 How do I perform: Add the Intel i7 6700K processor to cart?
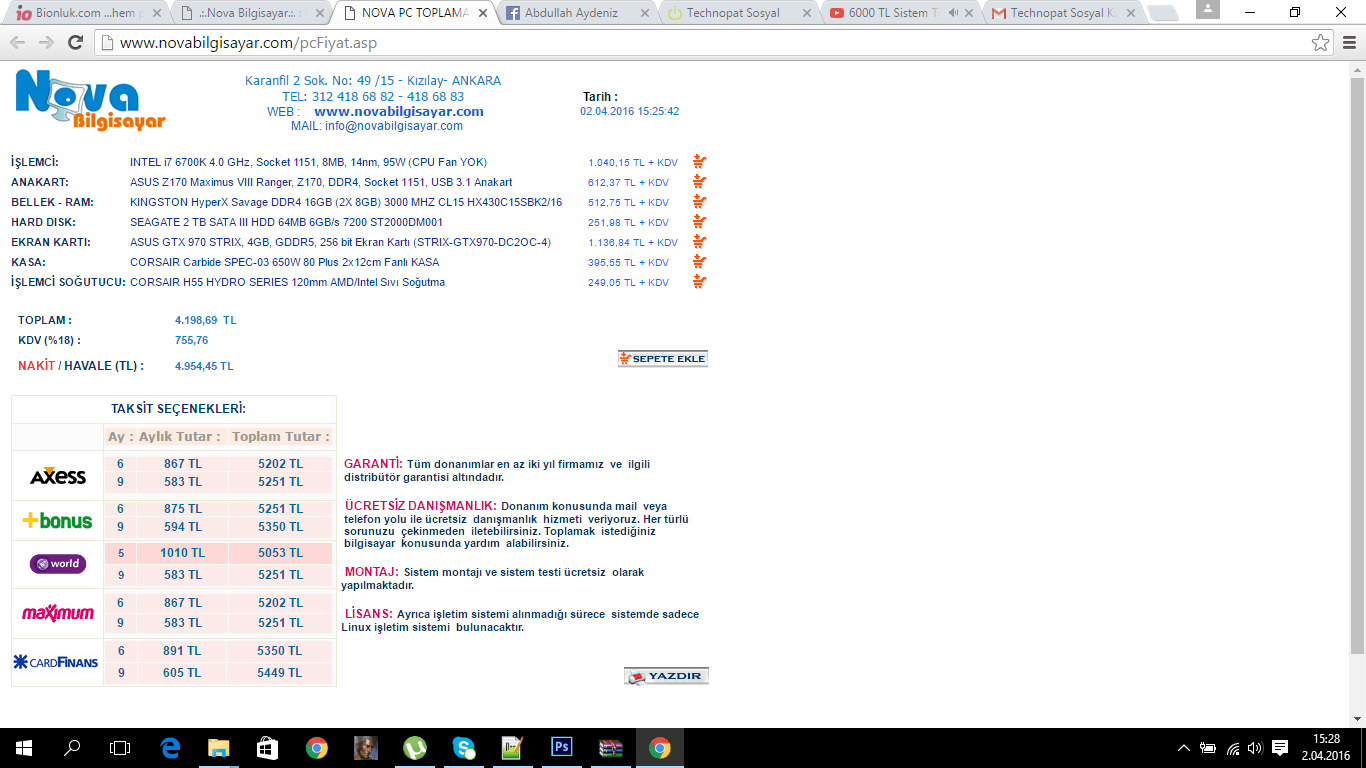(x=699, y=162)
